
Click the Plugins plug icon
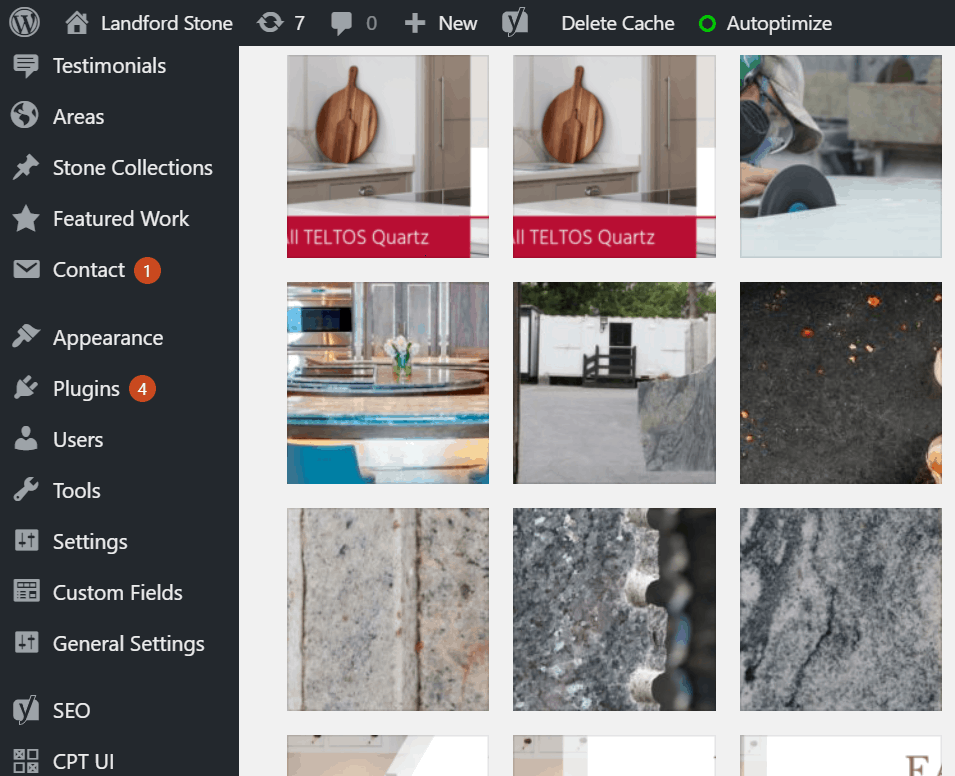pyautogui.click(x=26, y=389)
